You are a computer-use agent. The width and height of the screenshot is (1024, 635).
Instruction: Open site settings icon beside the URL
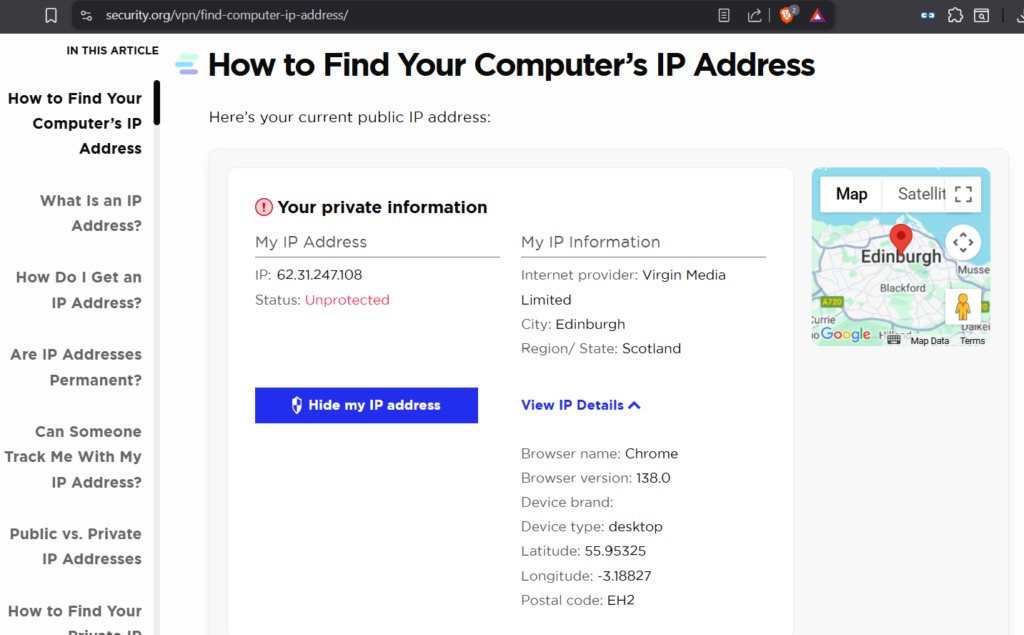(86, 16)
